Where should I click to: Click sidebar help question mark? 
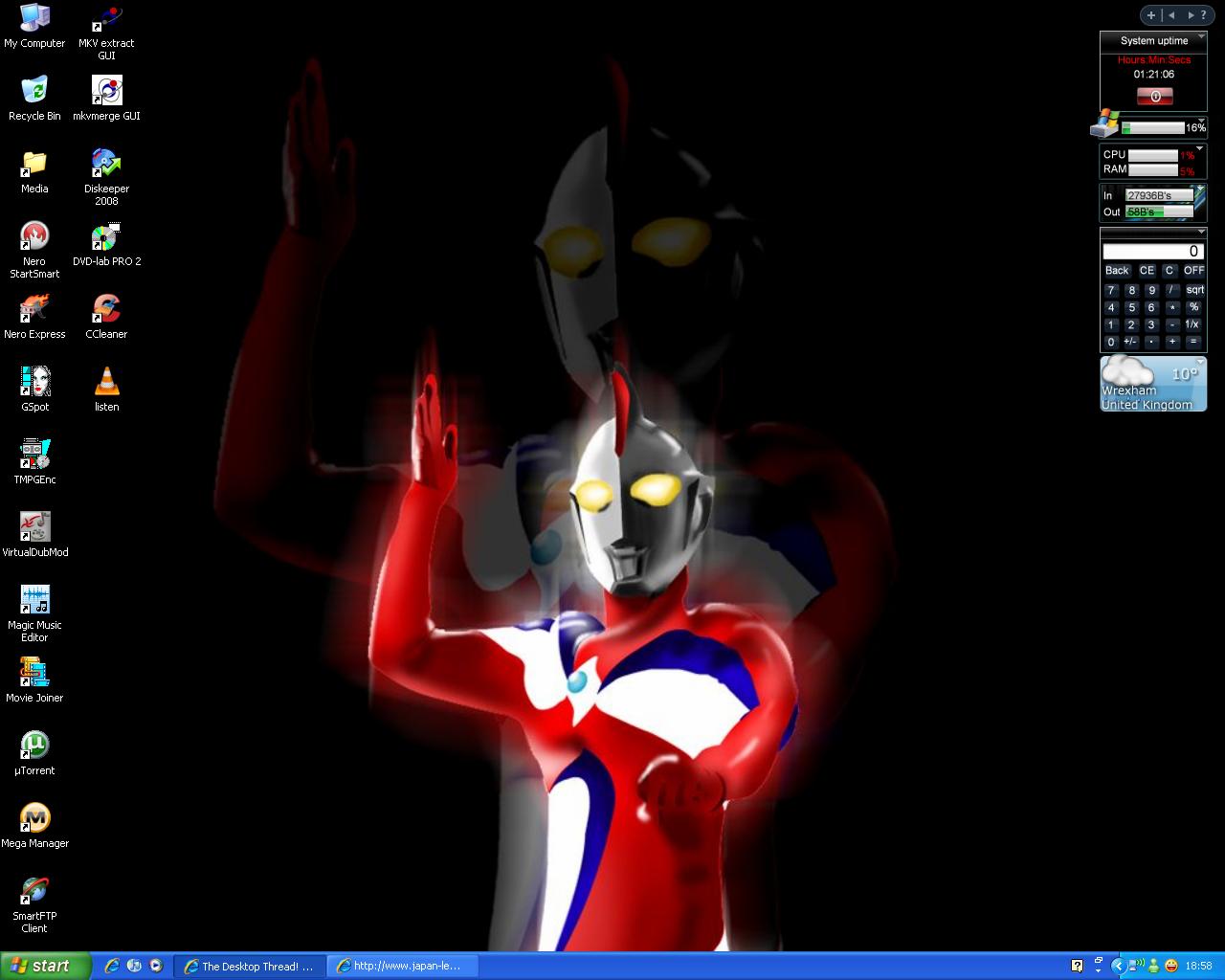[x=1203, y=15]
